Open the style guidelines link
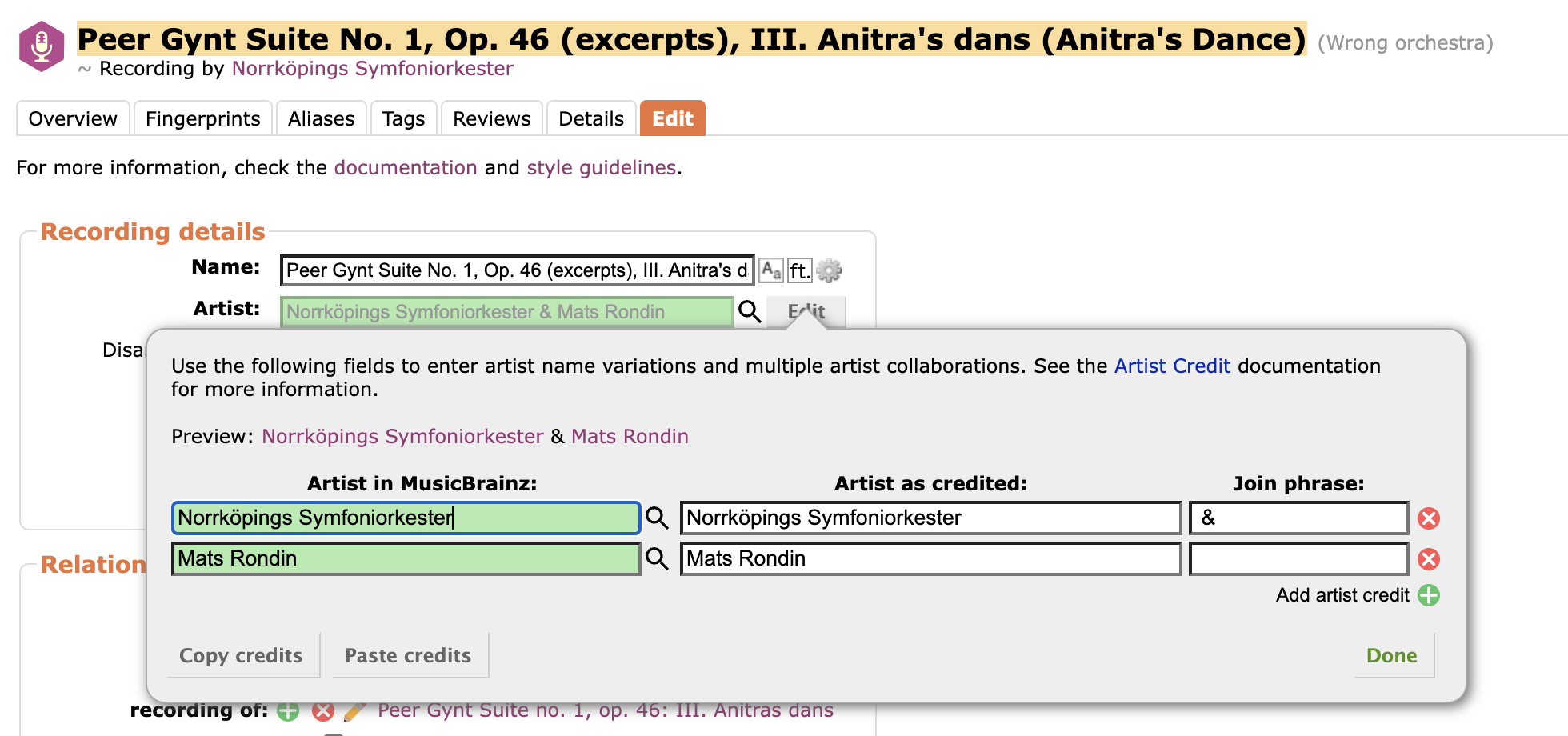Image resolution: width=1568 pixels, height=736 pixels. (x=602, y=167)
